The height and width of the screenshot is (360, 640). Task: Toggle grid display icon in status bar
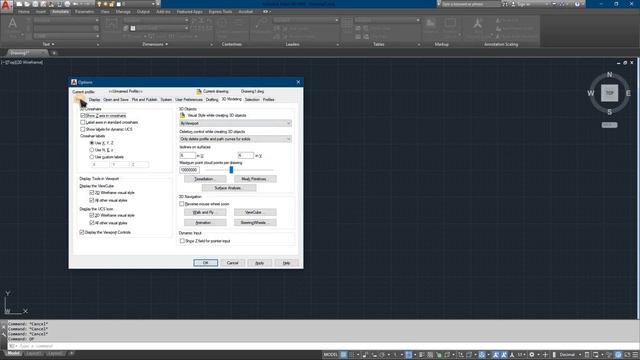[344, 355]
